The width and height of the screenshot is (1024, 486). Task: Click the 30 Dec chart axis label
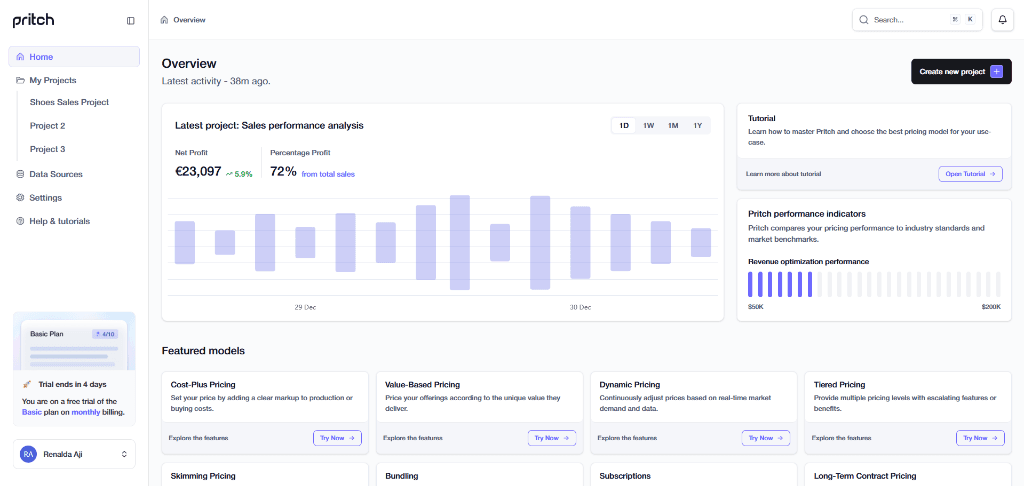[x=580, y=307]
